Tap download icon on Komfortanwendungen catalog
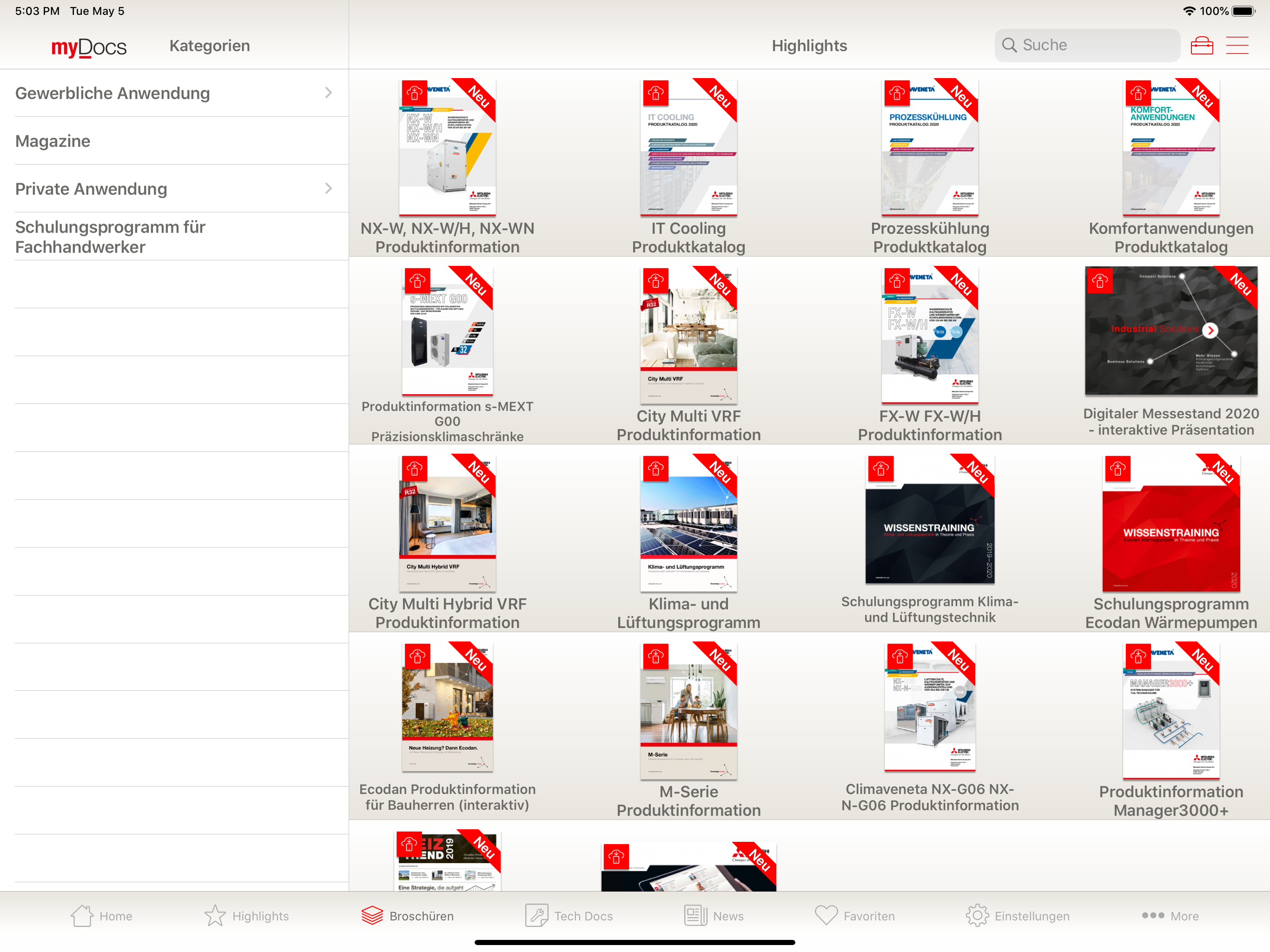Image resolution: width=1270 pixels, height=952 pixels. click(x=1138, y=93)
